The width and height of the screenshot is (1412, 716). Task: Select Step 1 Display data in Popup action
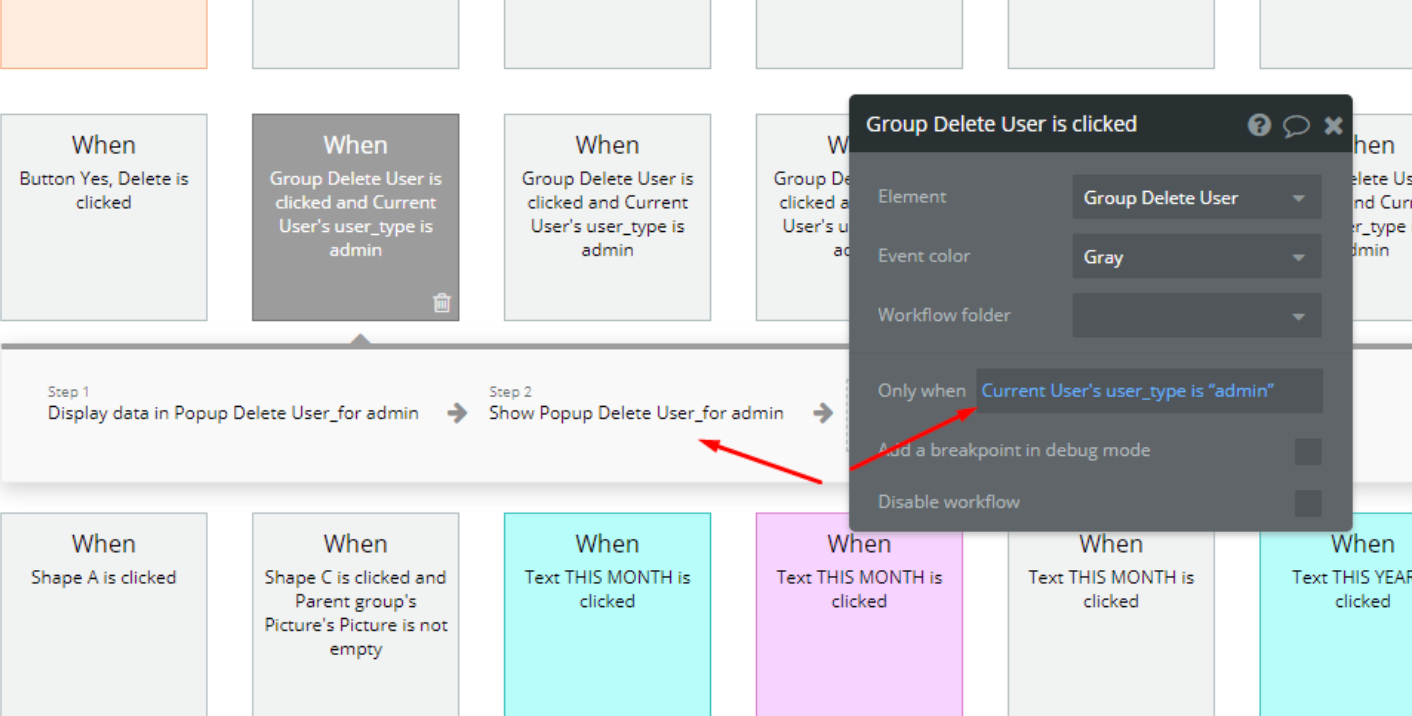(233, 413)
